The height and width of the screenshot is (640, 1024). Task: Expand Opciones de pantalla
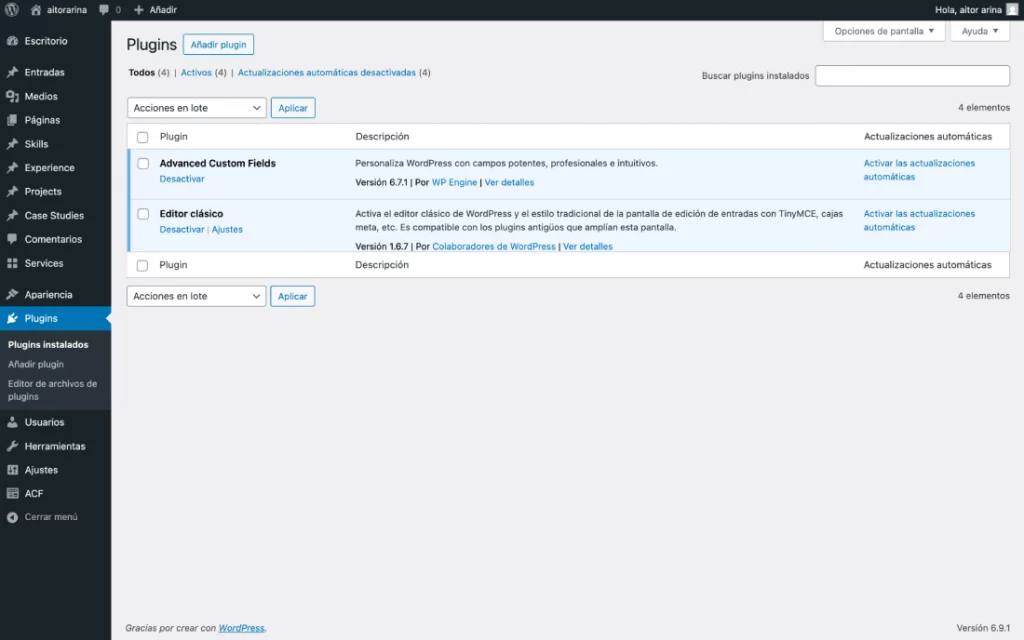coord(882,31)
